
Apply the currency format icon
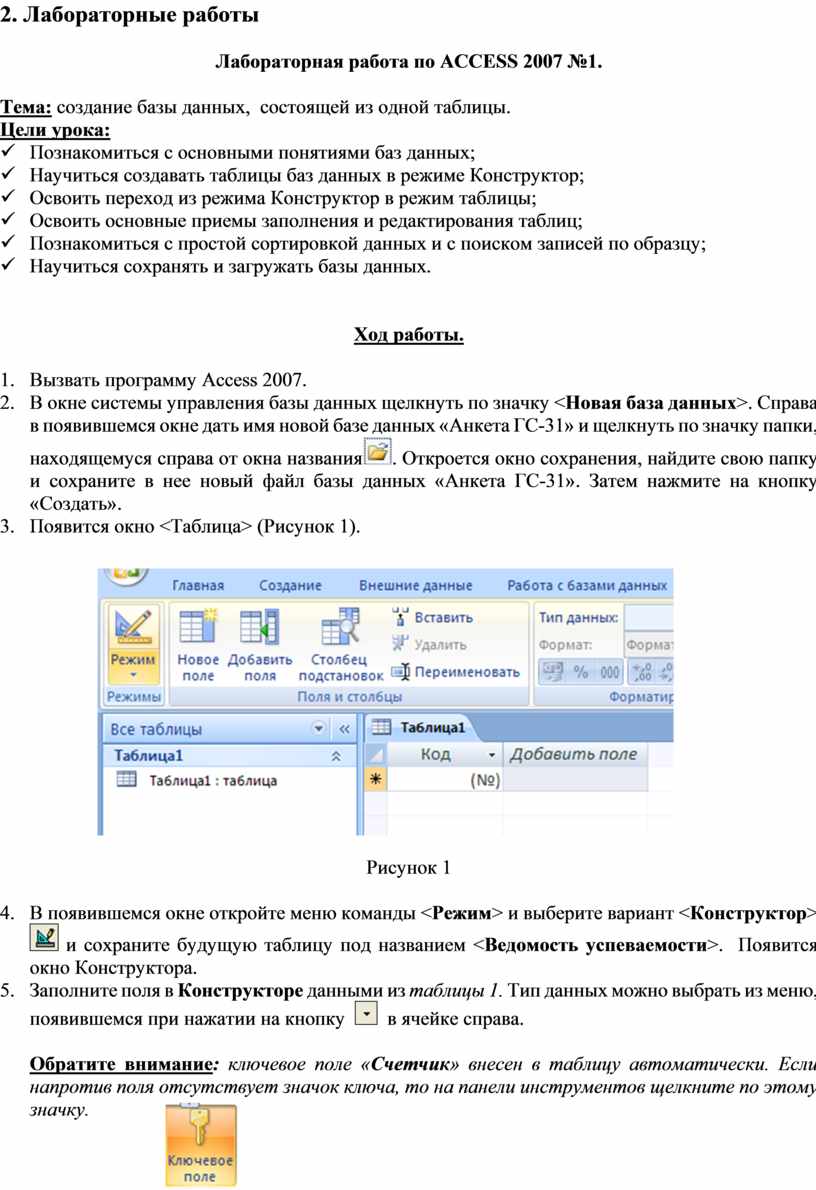tap(552, 672)
